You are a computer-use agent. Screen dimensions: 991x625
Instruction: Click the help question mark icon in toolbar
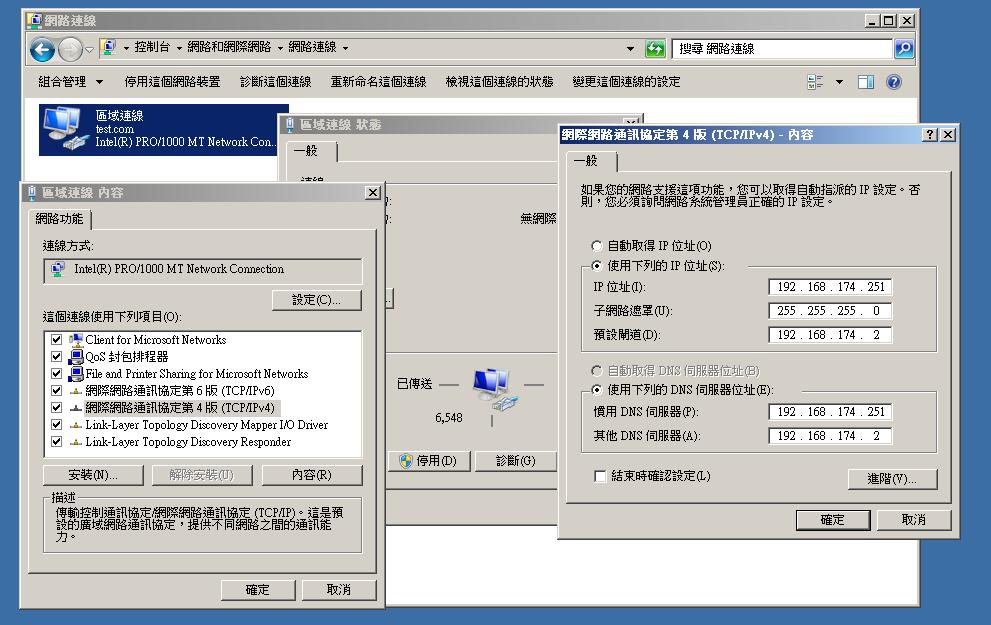coord(894,82)
